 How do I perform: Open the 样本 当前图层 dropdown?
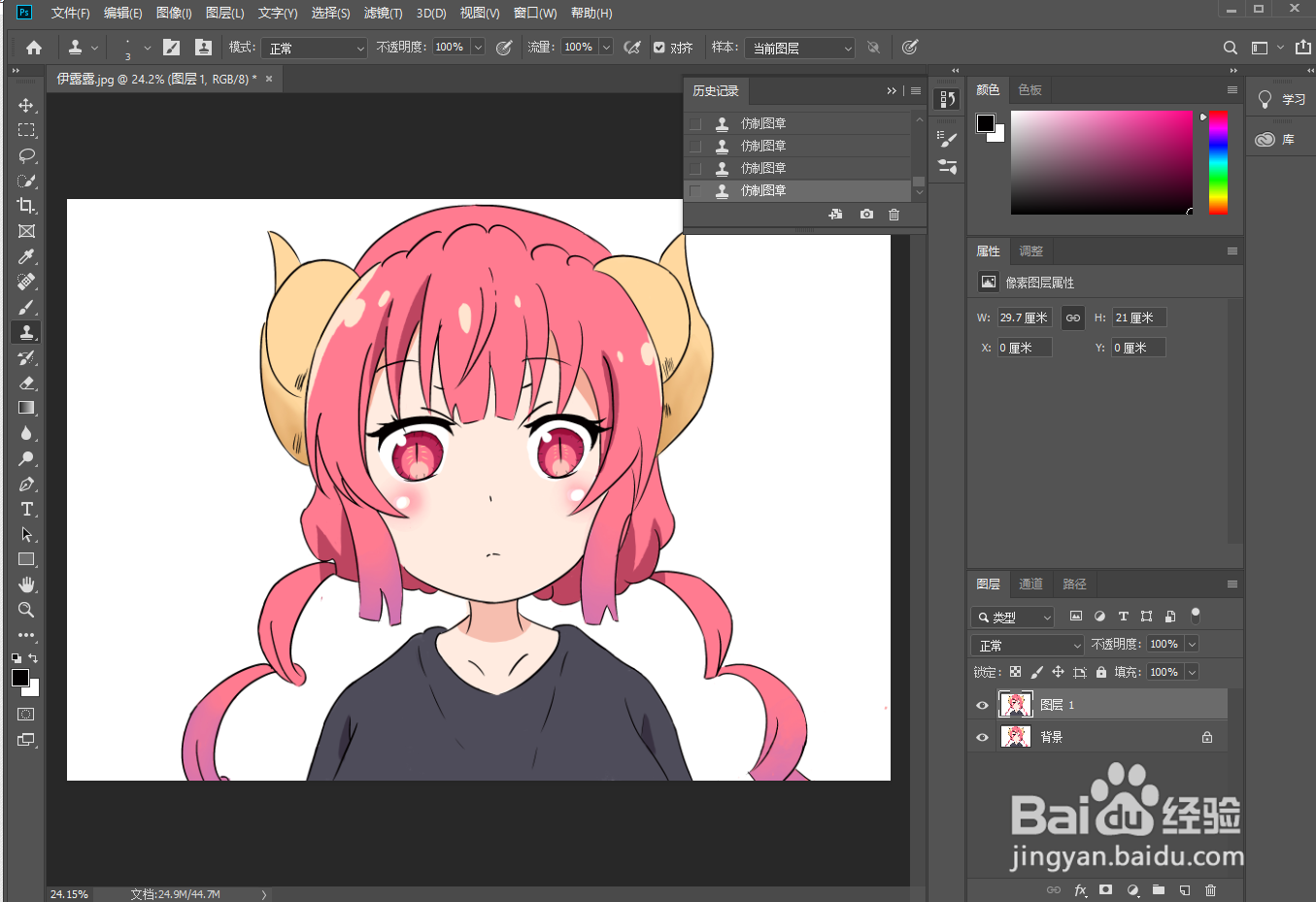(801, 48)
